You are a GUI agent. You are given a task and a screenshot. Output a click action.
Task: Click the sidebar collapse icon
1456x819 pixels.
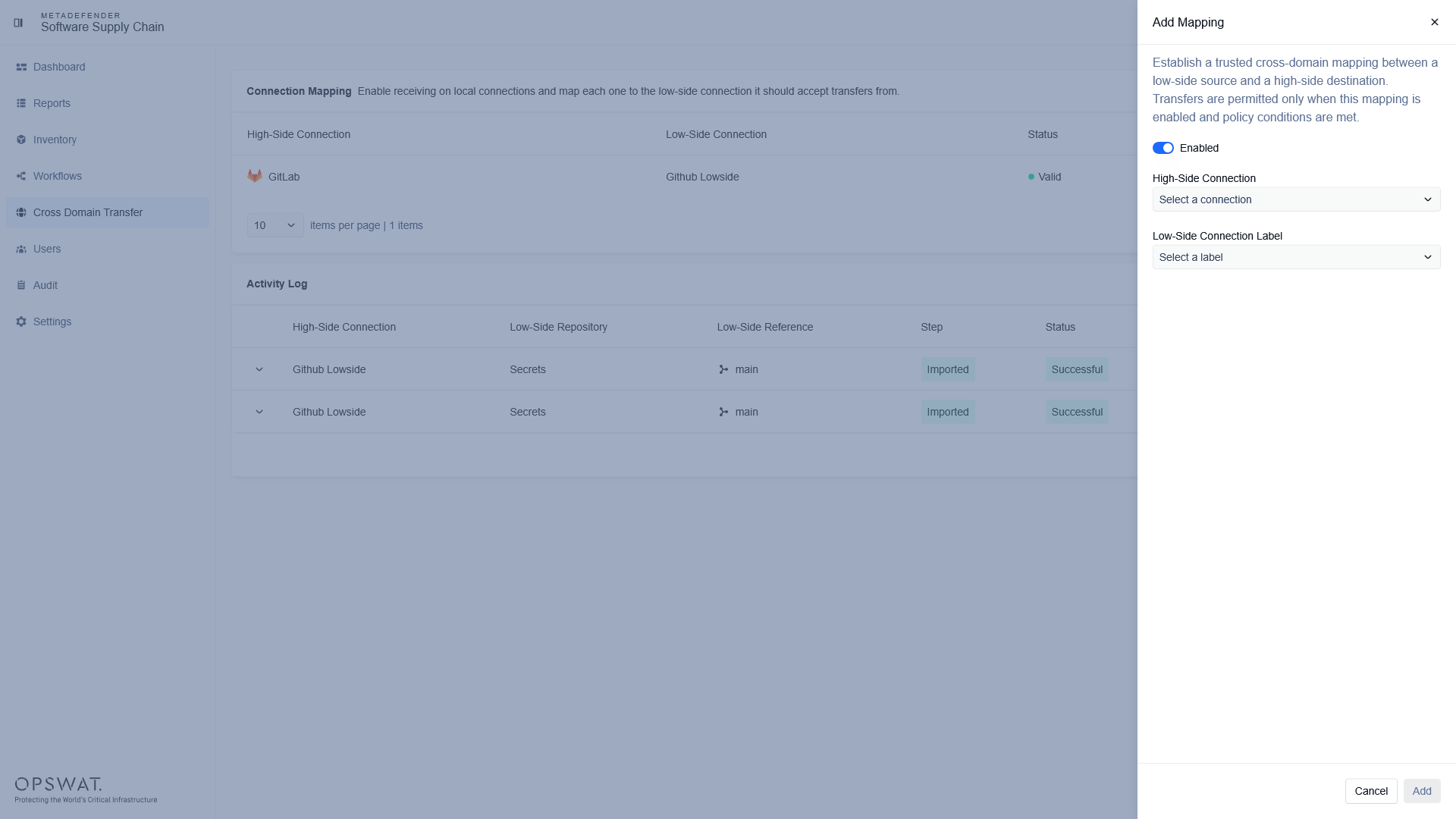pos(18,23)
